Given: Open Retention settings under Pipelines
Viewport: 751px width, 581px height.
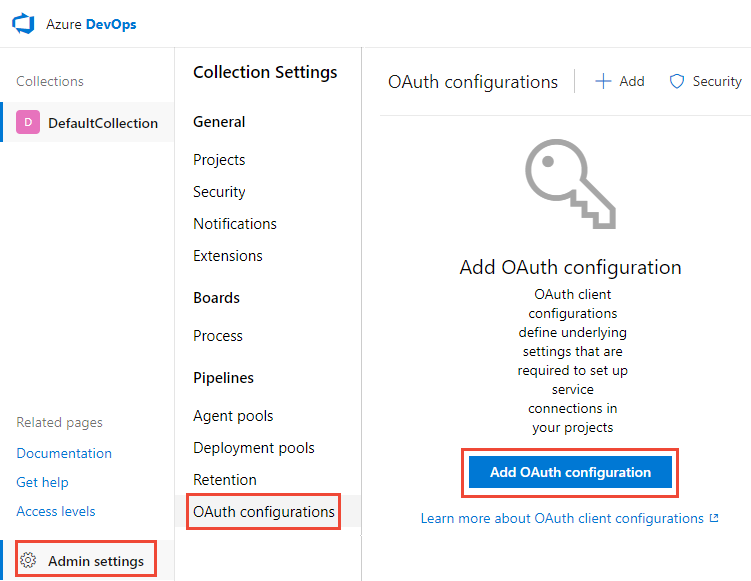Looking at the screenshot, I should [x=225, y=480].
